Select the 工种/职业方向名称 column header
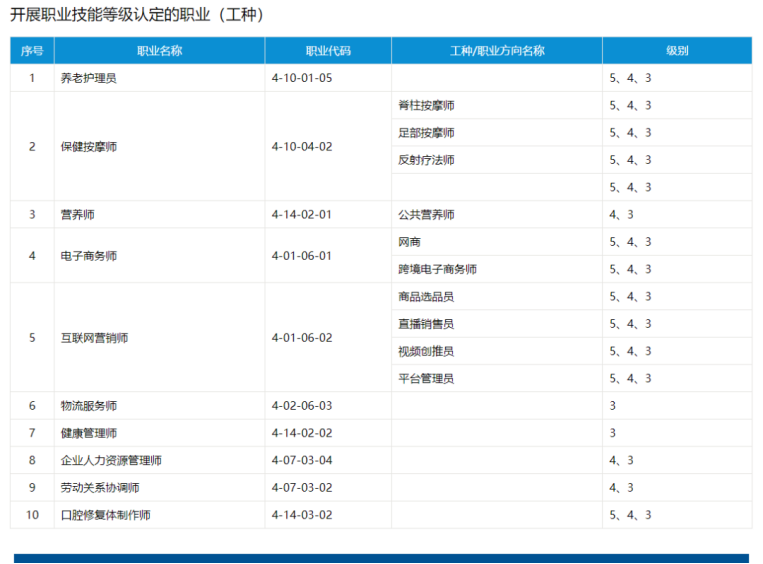 497,51
